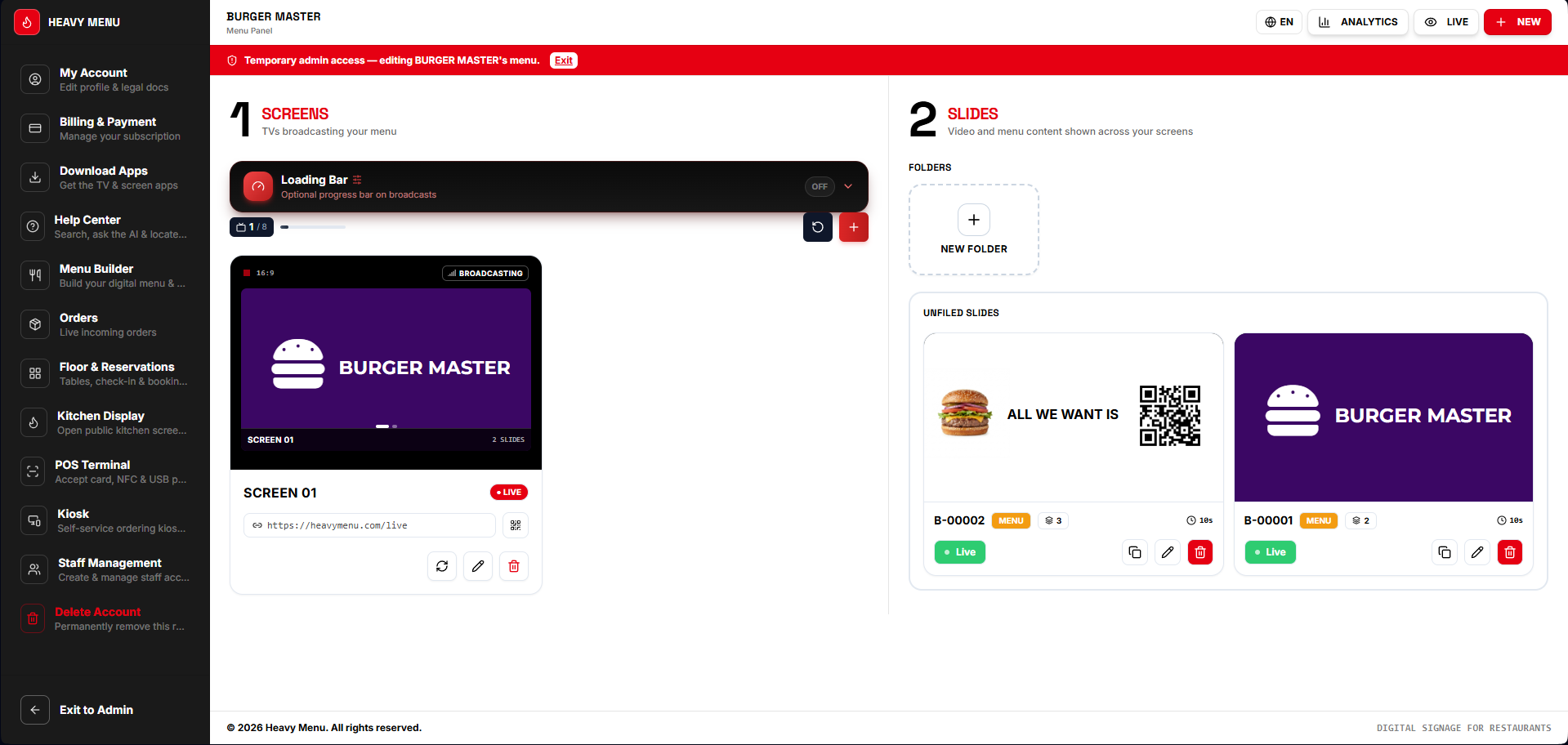This screenshot has width=1568, height=745.
Task: Click the SCREEN 01 LIVE badge
Action: [509, 493]
